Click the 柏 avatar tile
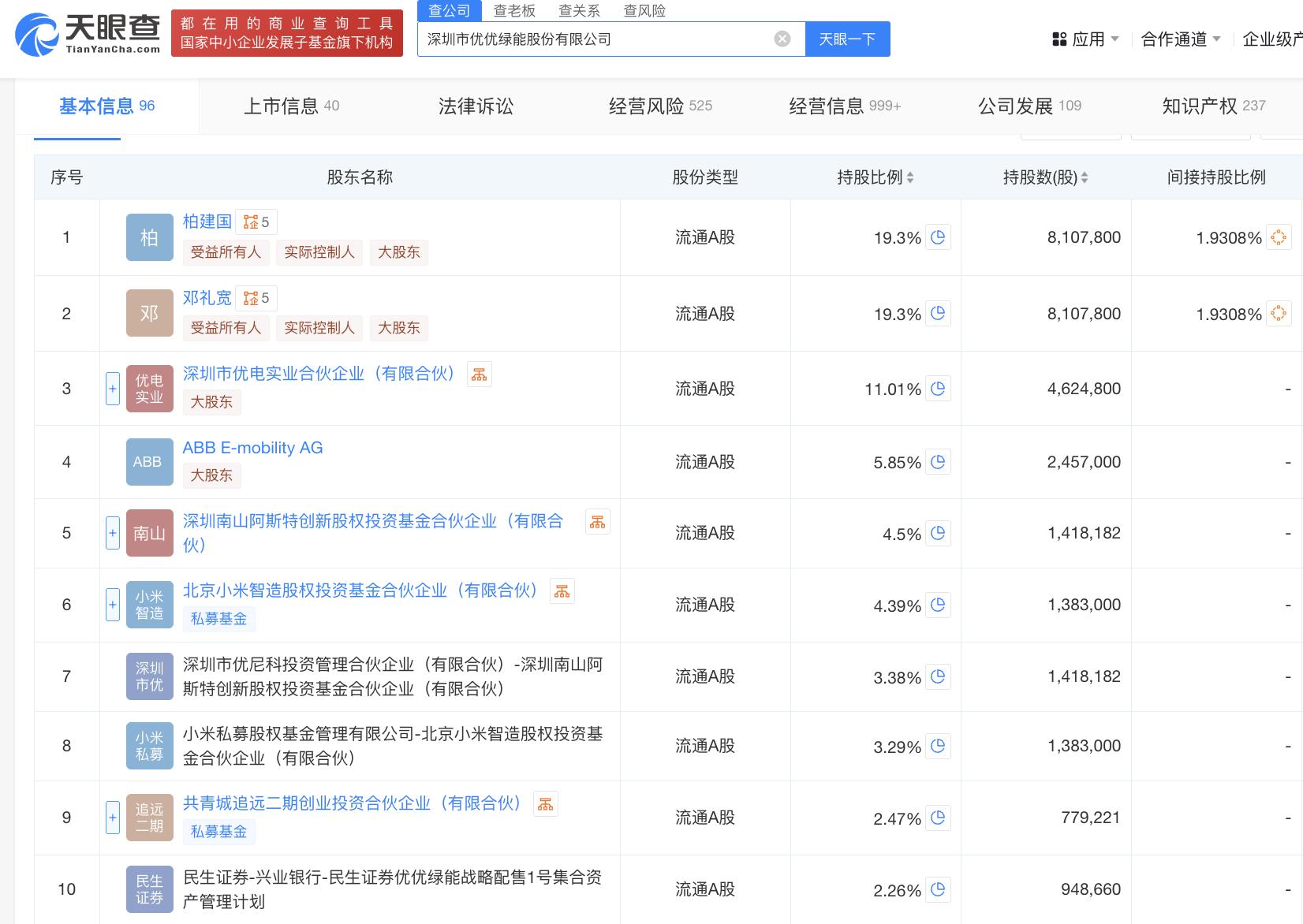Screen dimensions: 1303x924 tap(150, 237)
